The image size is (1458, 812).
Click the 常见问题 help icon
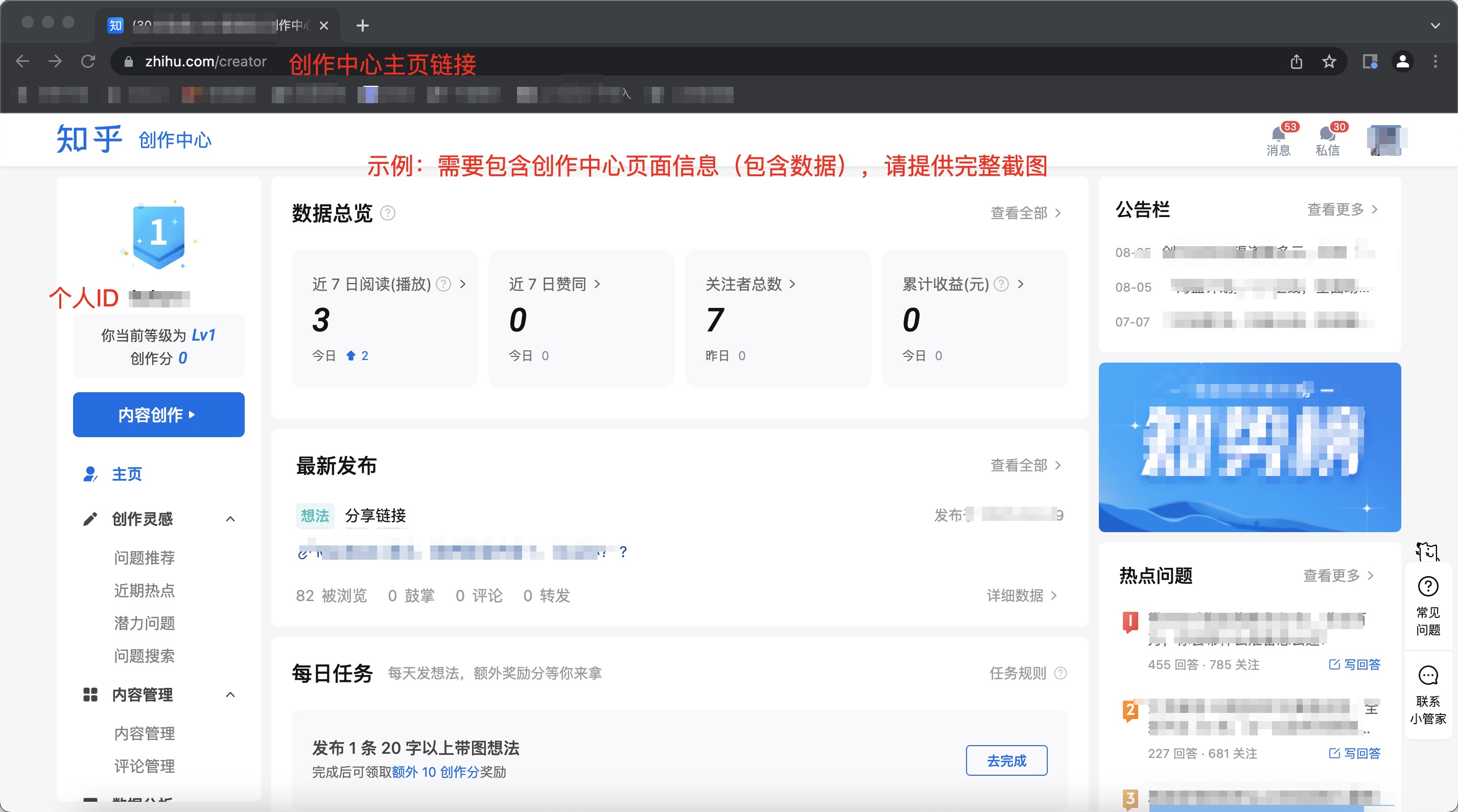[x=1427, y=587]
